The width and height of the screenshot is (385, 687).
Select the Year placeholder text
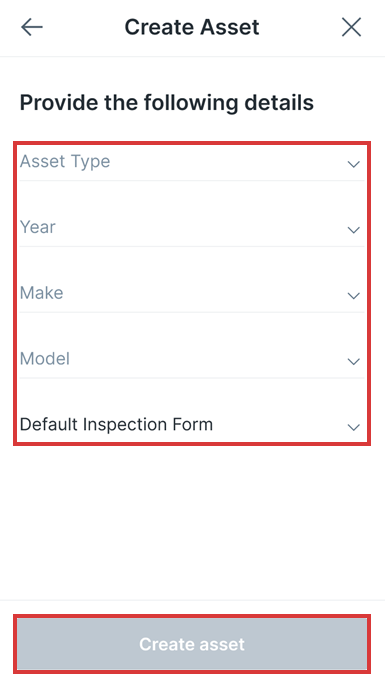(38, 227)
